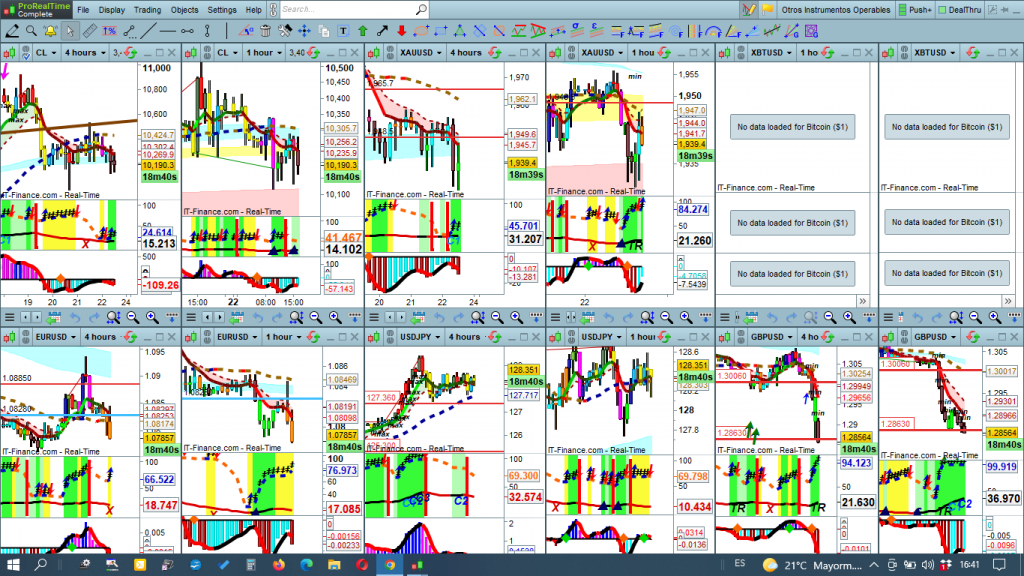Click top 'No data loaded for Bitcoin' button
The width and height of the screenshot is (1024, 576).
point(790,126)
